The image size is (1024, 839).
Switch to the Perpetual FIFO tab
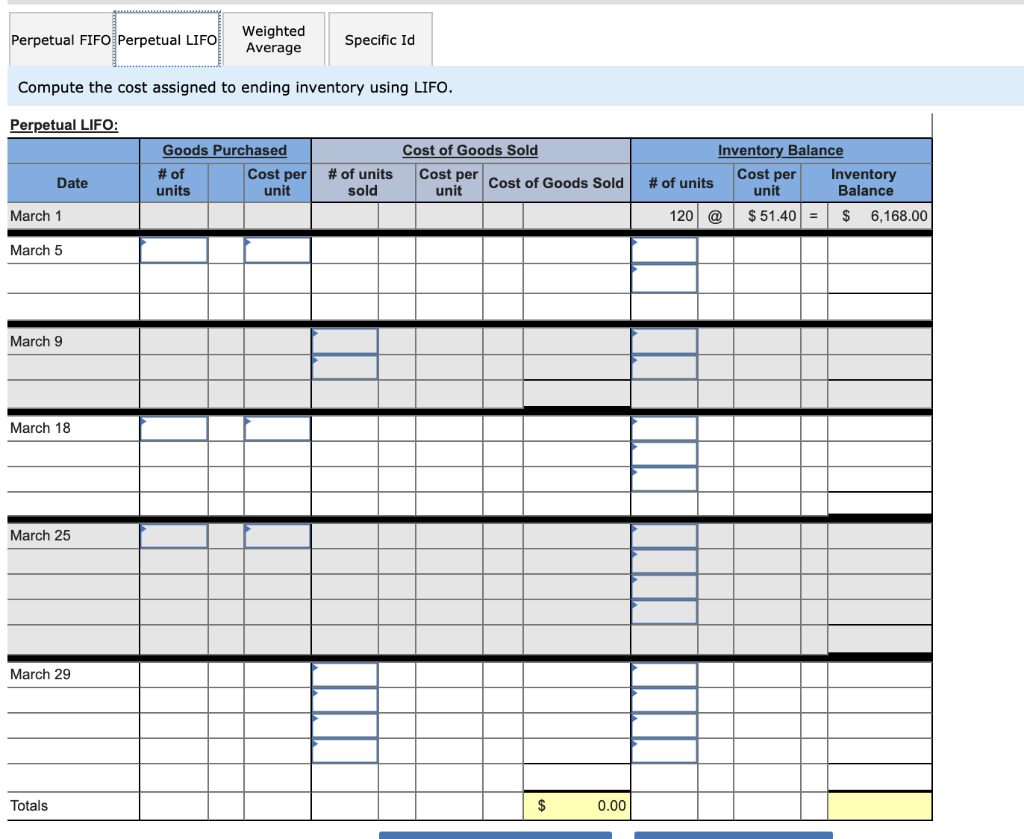(x=58, y=39)
